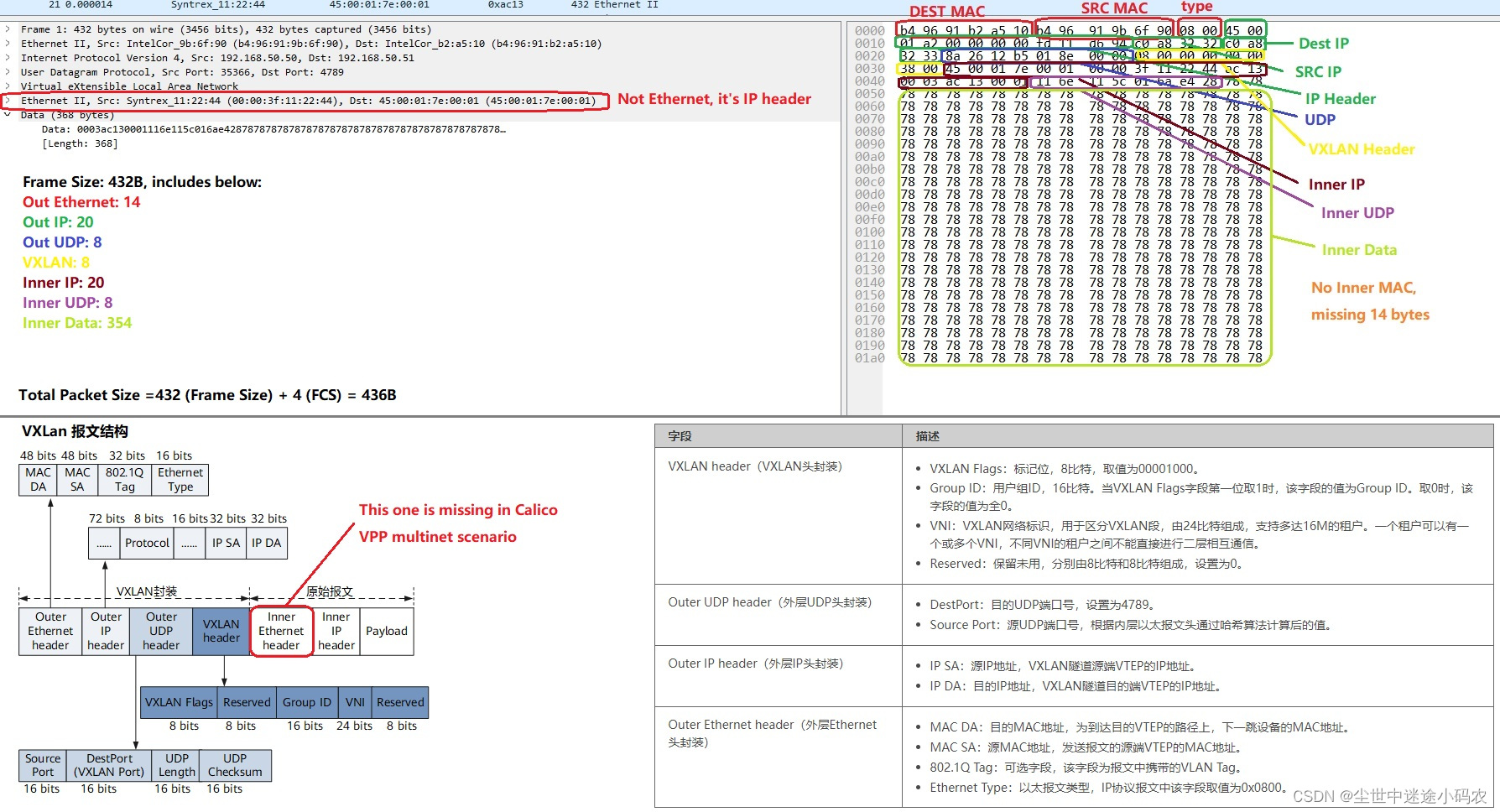This screenshot has height=812, width=1500.
Task: Click the DestPort description line mentioning 4789
Action: (1042, 605)
